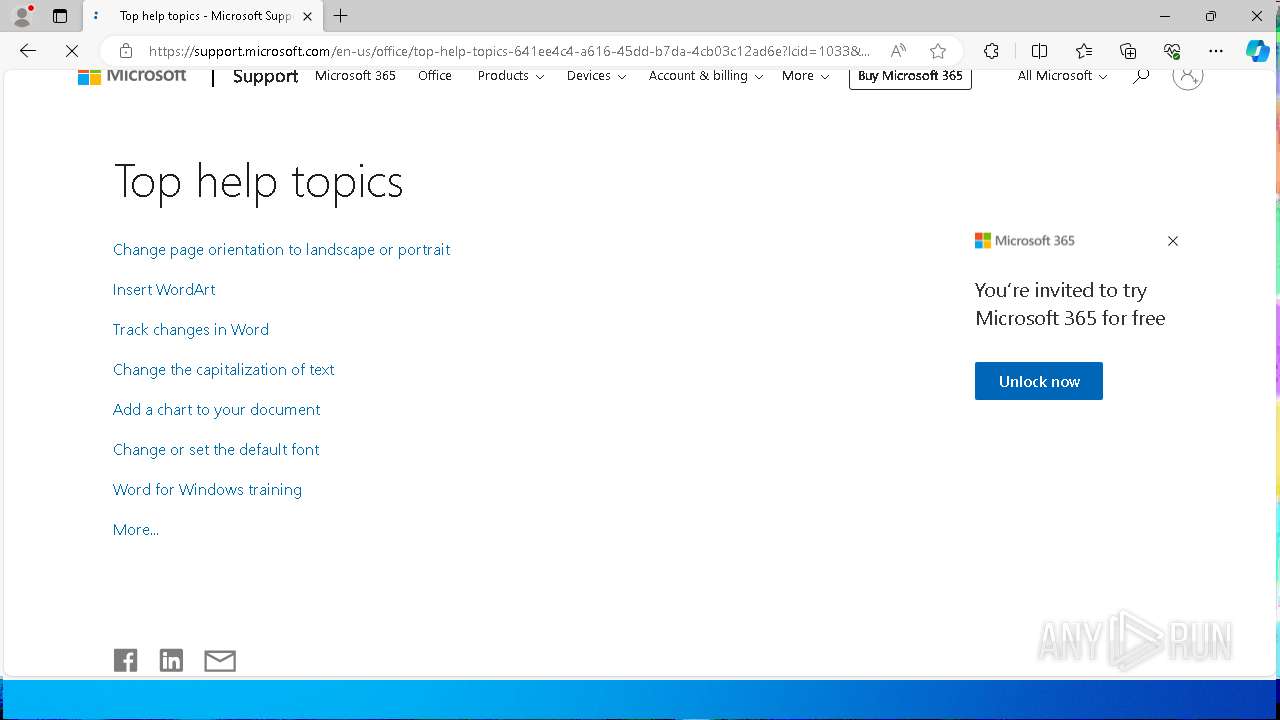Click the Microsoft 365 logo in promo
Image resolution: width=1280 pixels, height=720 pixels.
point(1025,241)
